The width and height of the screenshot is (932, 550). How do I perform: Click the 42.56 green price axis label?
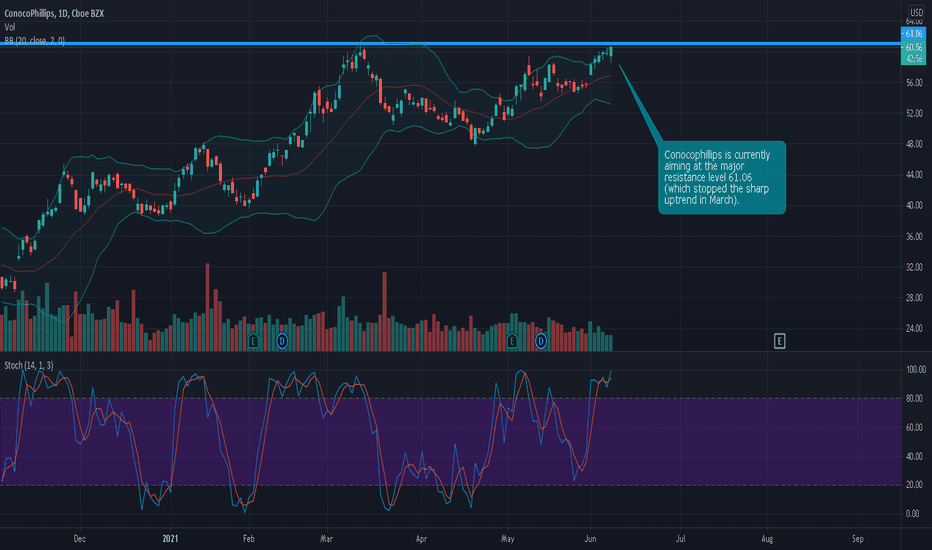(913, 59)
